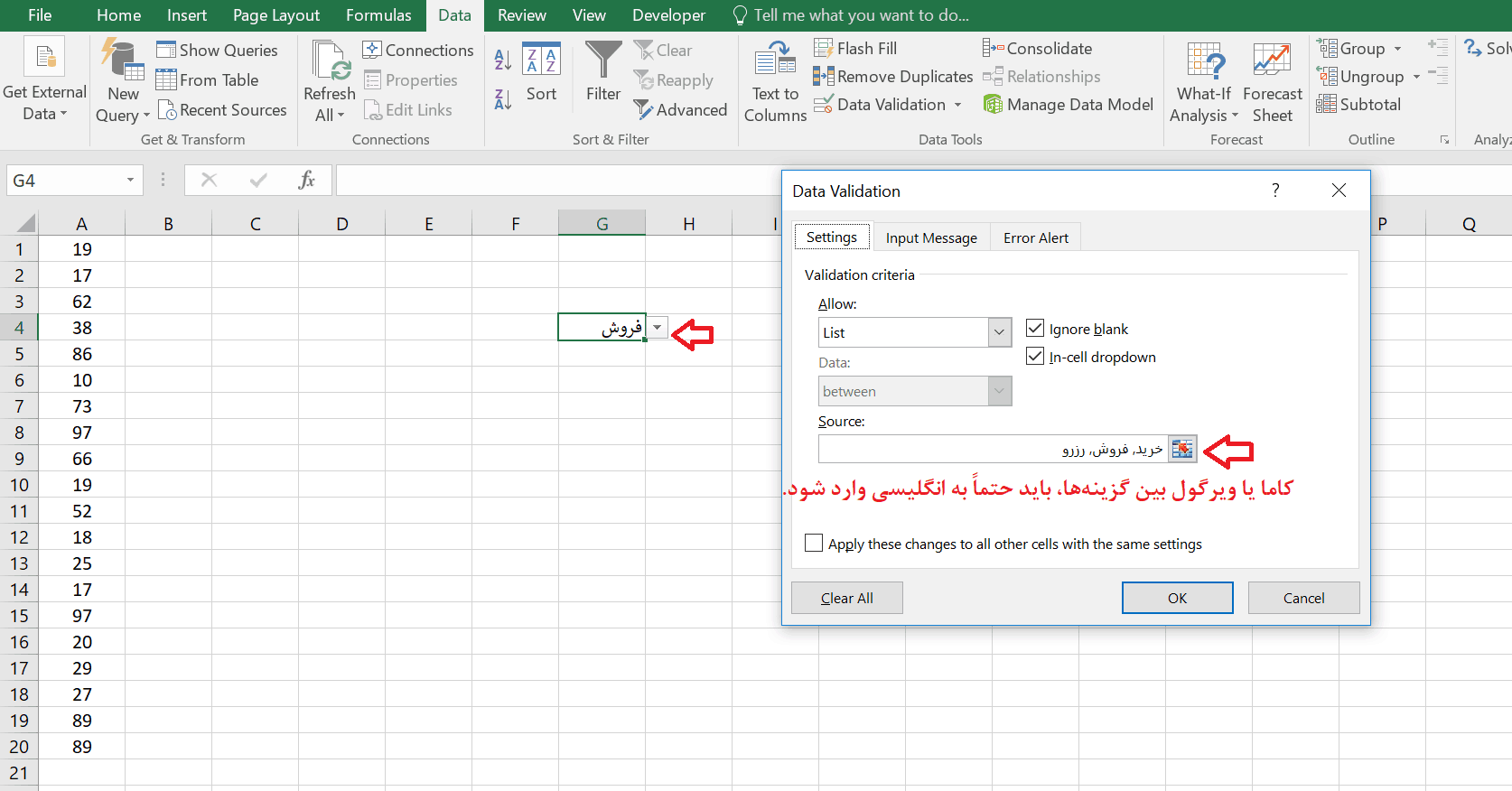Click Show Queries
Image resolution: width=1512 pixels, height=791 pixels.
(x=217, y=51)
